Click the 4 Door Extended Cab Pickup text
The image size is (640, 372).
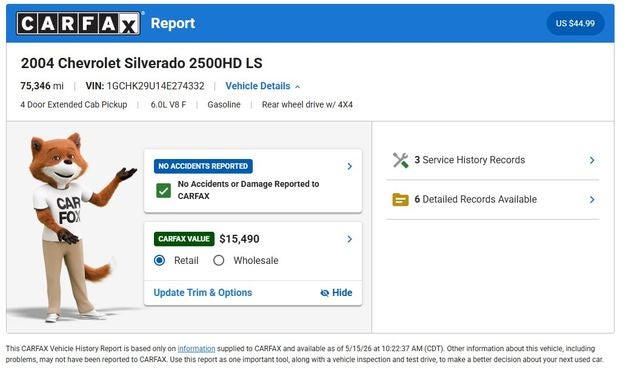pos(74,105)
